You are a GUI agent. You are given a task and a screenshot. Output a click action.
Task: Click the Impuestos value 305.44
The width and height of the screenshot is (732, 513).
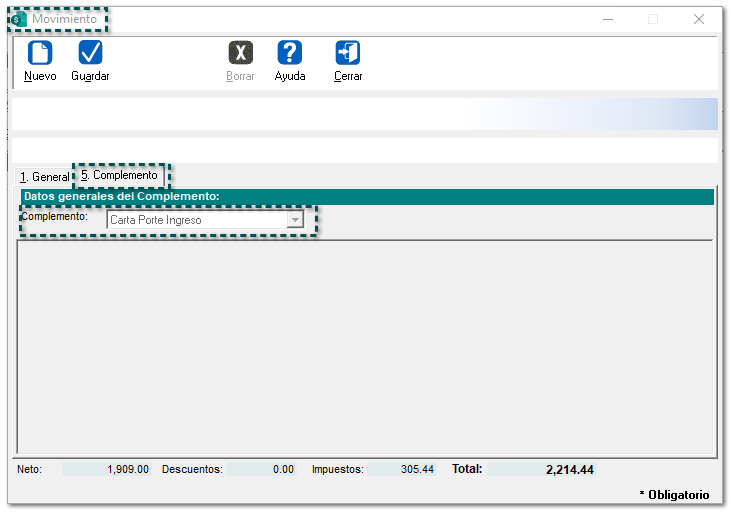pyautogui.click(x=401, y=469)
